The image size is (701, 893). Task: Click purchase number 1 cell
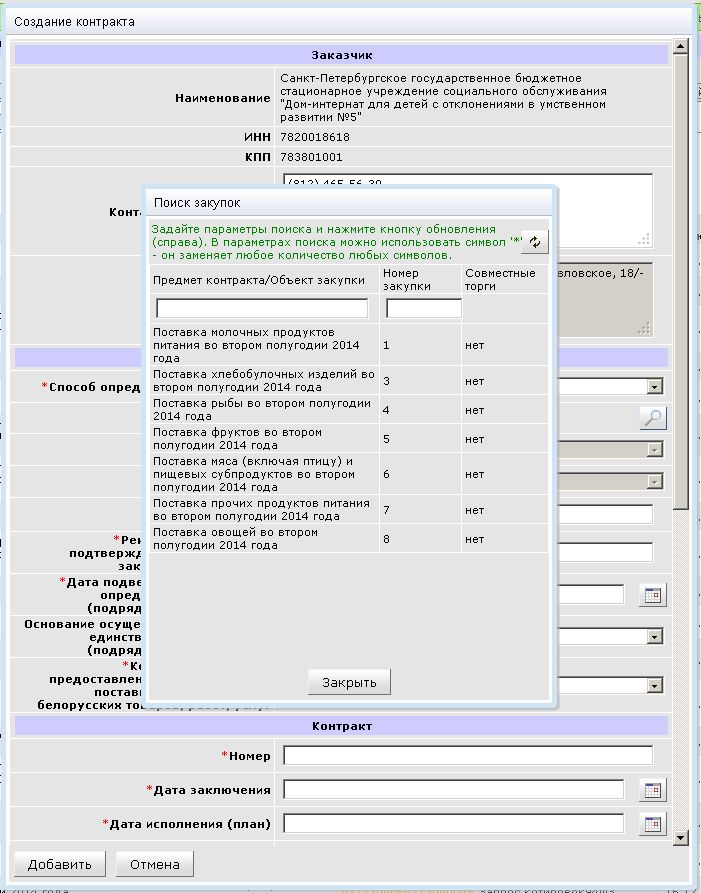click(x=420, y=345)
